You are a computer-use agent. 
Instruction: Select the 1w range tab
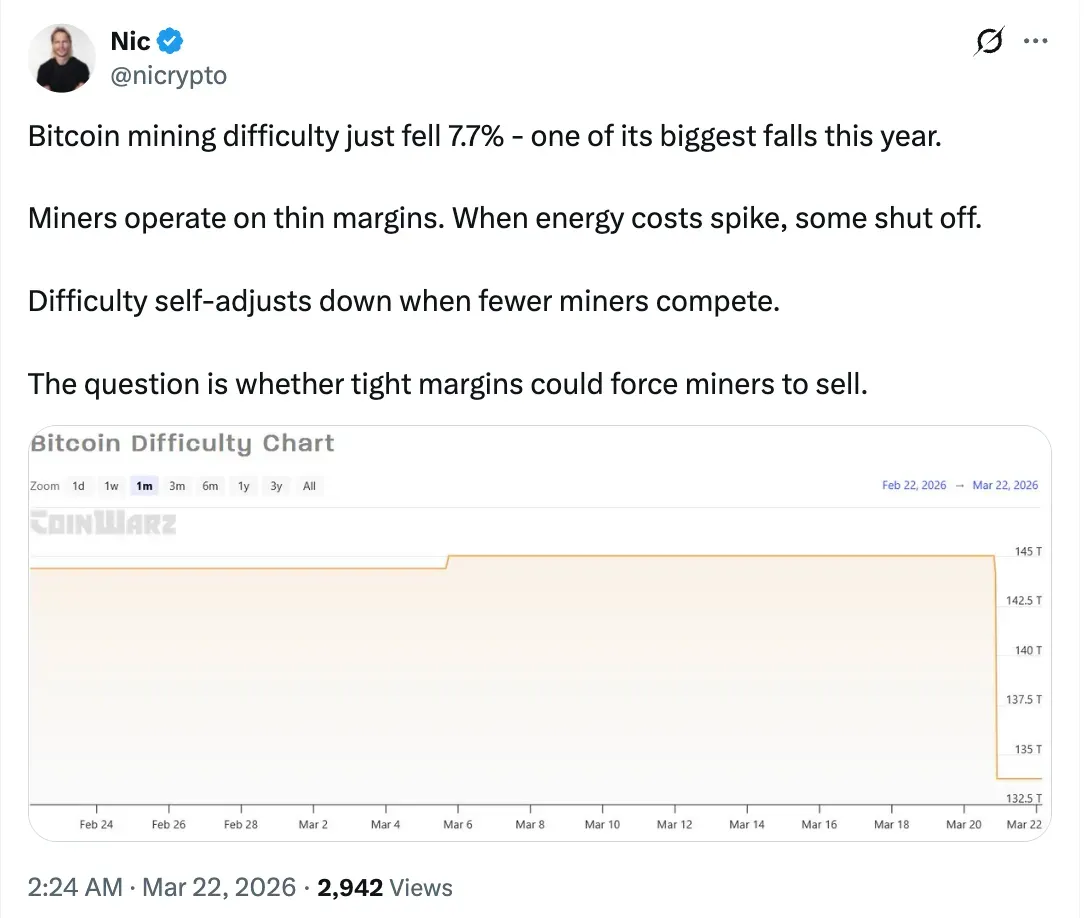click(111, 485)
